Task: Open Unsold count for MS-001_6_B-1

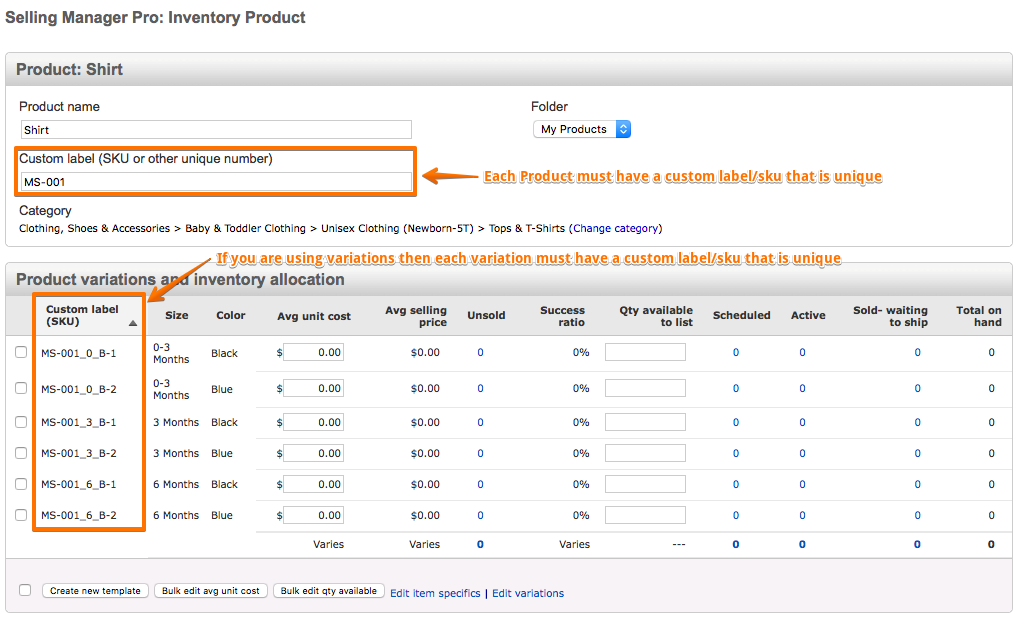Action: coord(480,484)
